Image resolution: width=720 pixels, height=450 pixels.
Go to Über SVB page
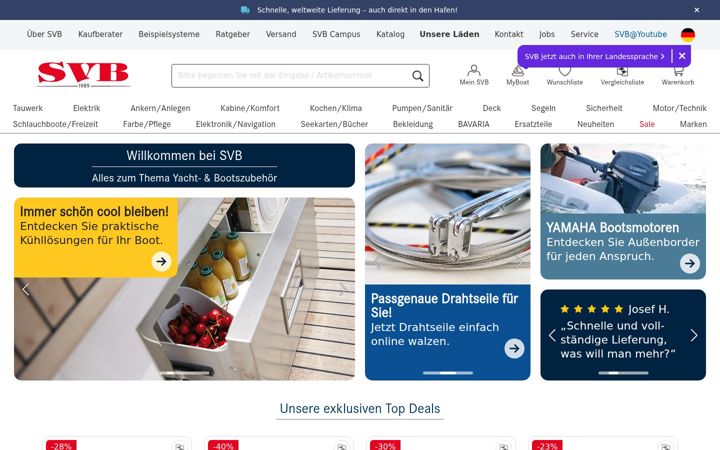[x=44, y=34]
